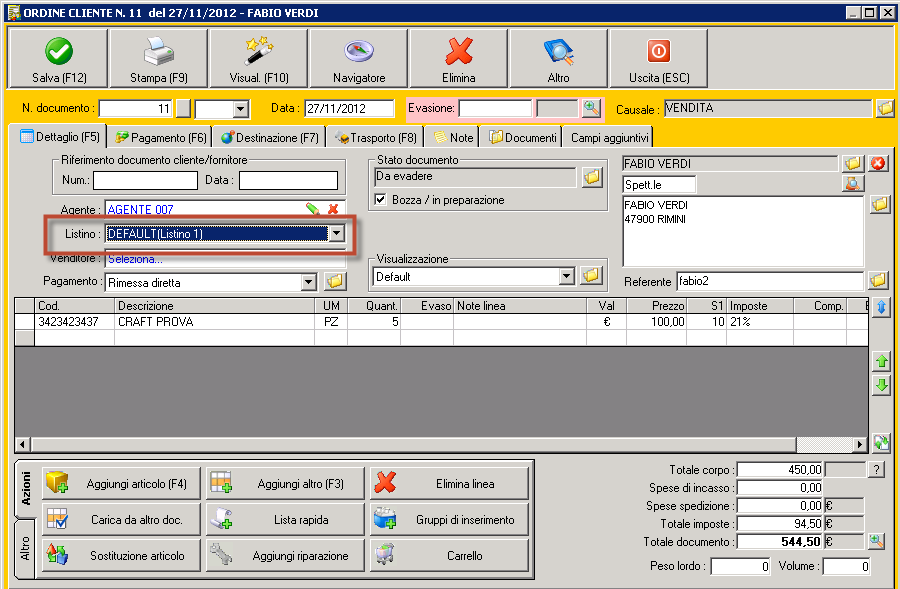This screenshot has height=589, width=900.
Task: Open the Causale folder icon
Action: tap(886, 108)
